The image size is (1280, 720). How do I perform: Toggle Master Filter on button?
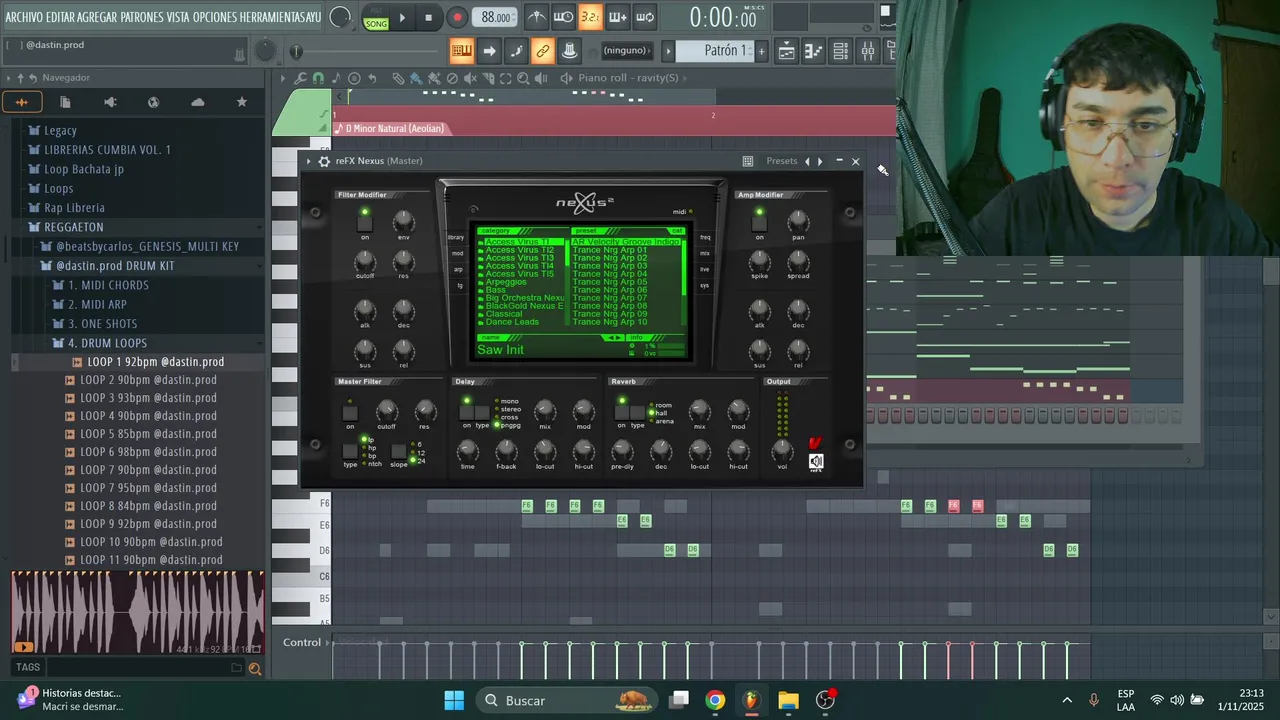coord(350,412)
